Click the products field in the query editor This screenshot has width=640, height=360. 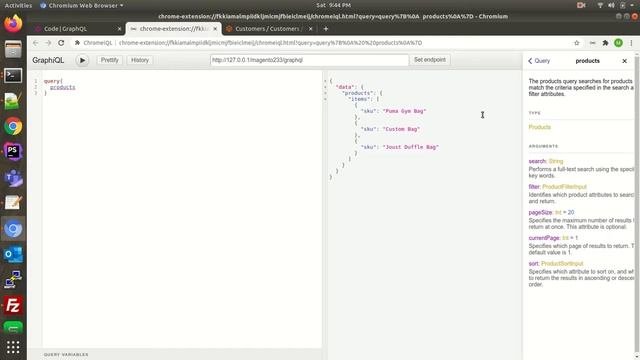62,87
